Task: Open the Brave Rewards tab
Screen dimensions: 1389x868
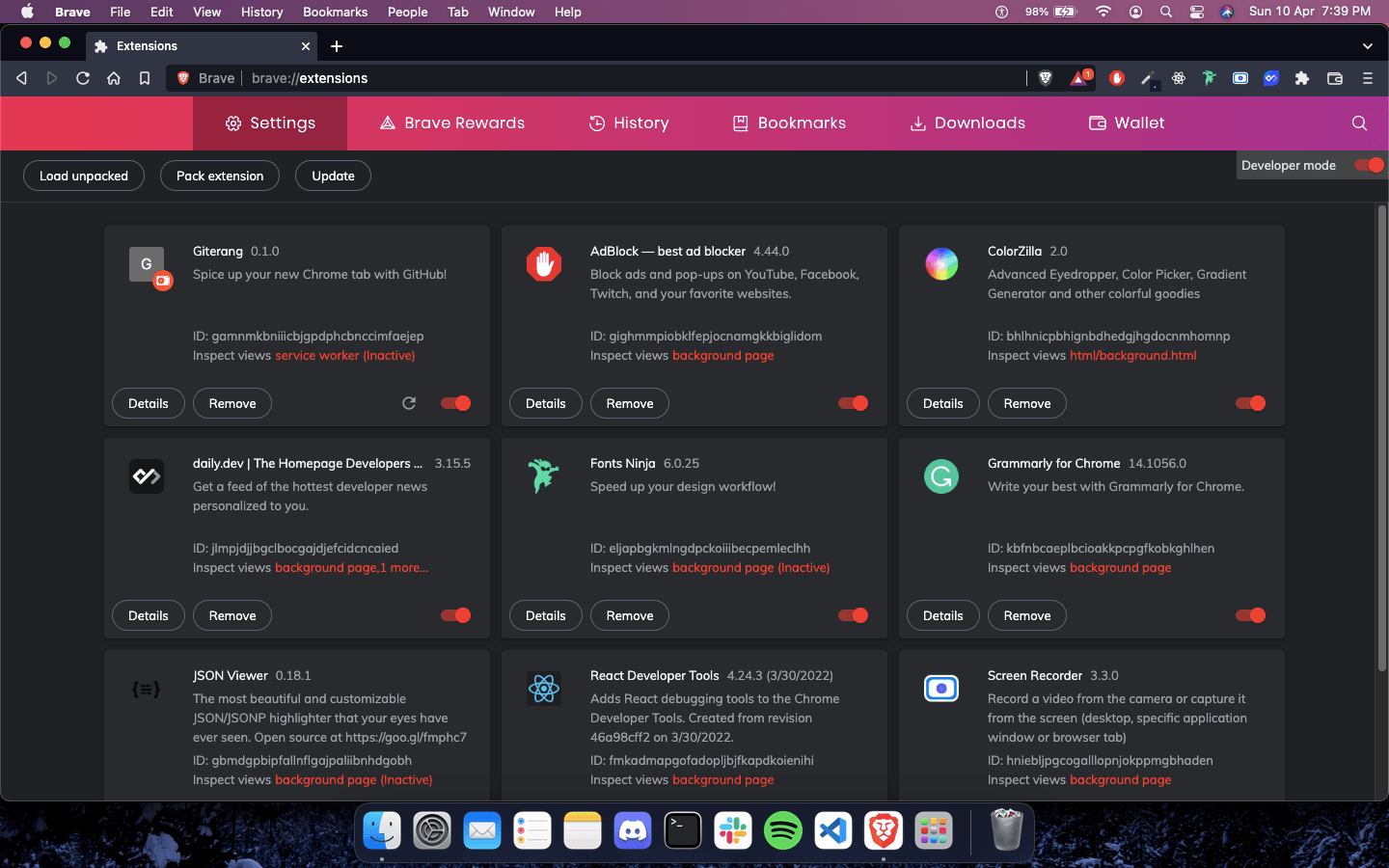Action: pyautogui.click(x=452, y=122)
